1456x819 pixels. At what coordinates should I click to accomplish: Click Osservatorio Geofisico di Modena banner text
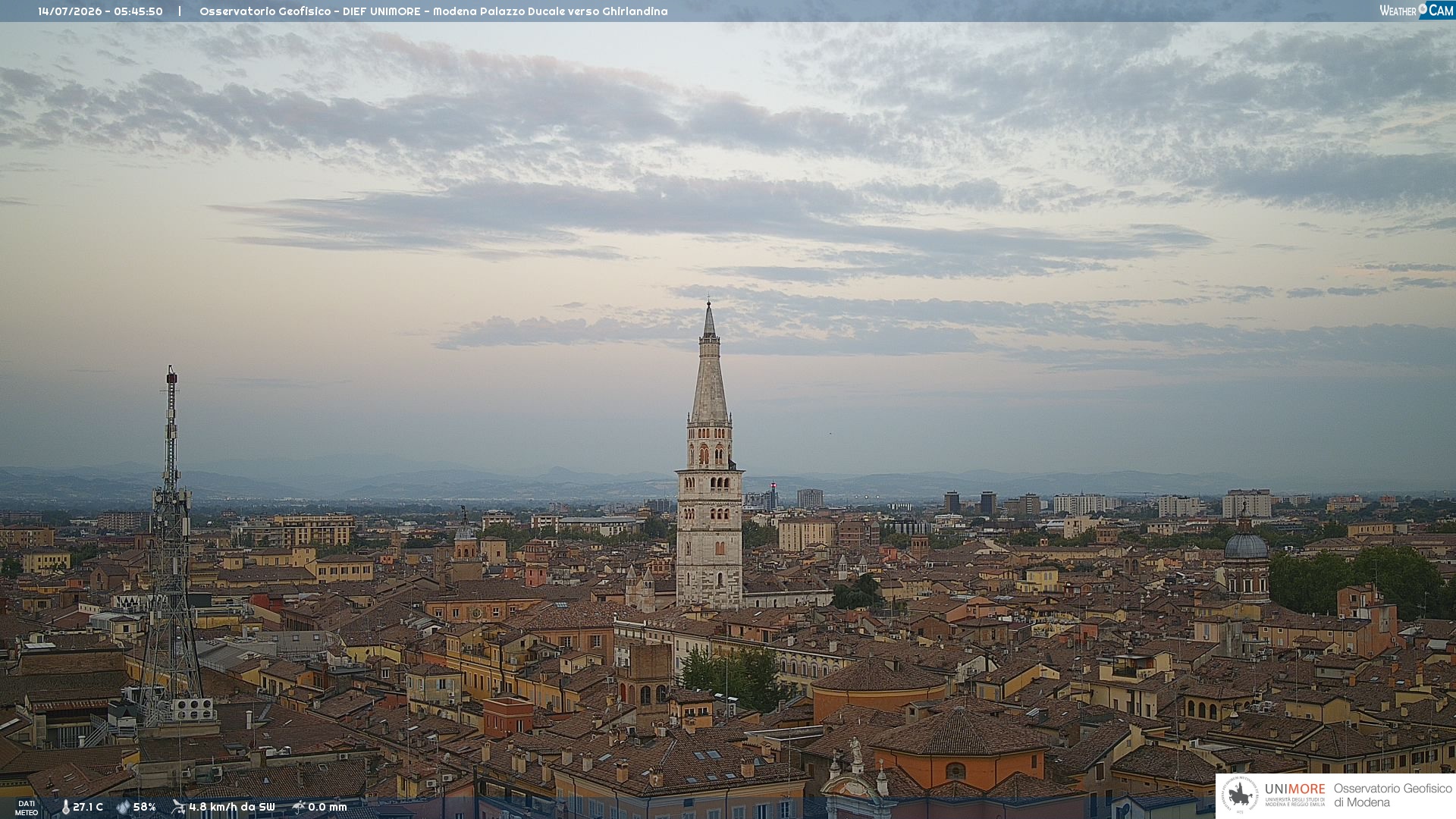coord(1393,795)
